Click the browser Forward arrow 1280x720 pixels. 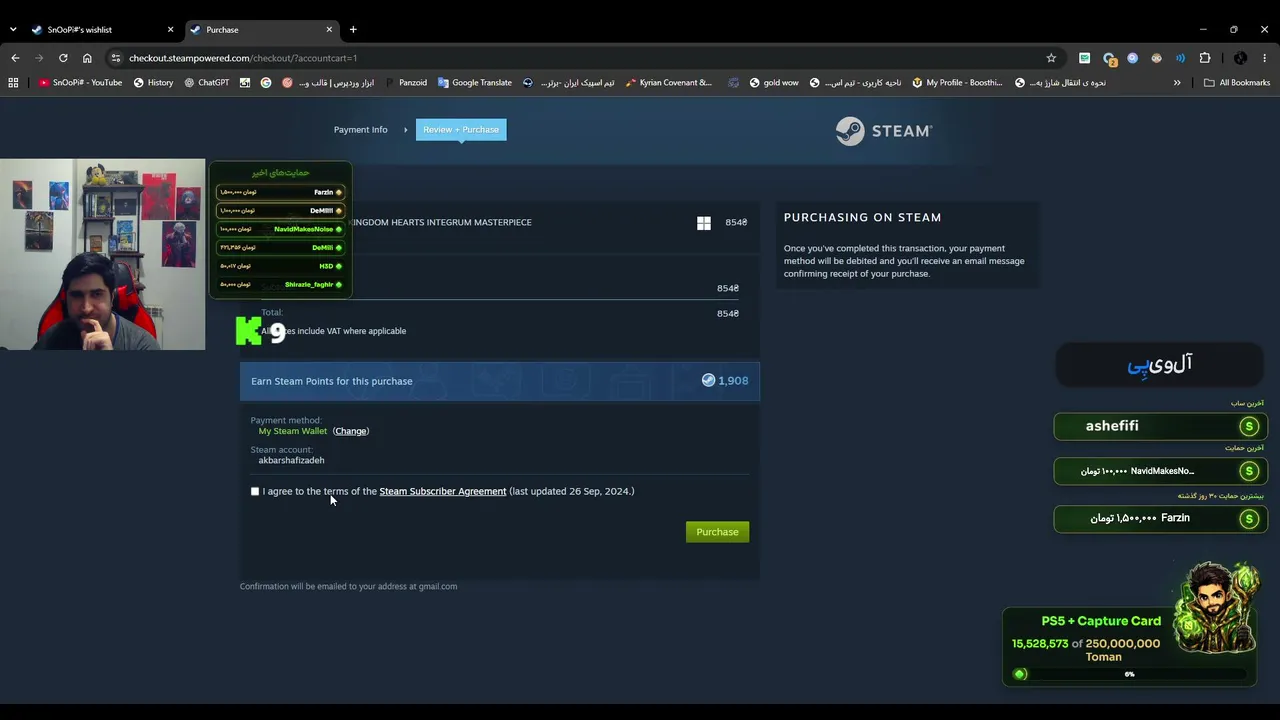tap(39, 58)
